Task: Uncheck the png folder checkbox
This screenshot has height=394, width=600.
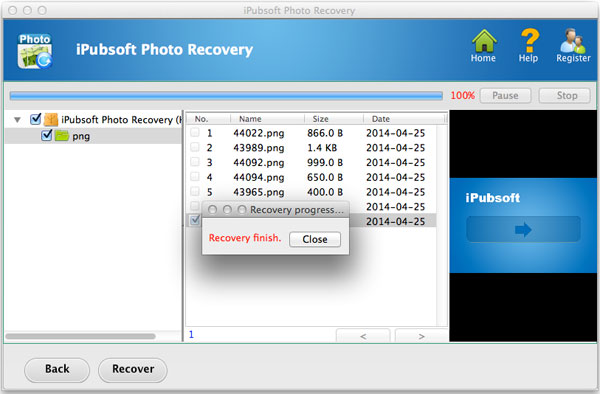Action: pos(47,135)
